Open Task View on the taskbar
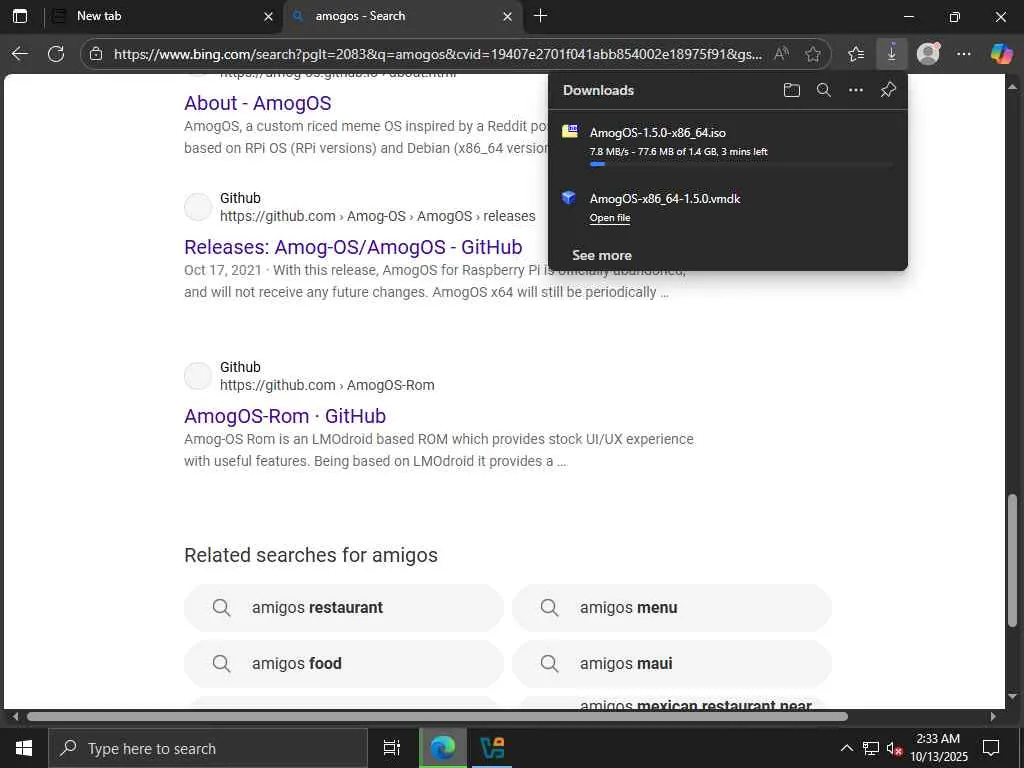 pyautogui.click(x=392, y=748)
